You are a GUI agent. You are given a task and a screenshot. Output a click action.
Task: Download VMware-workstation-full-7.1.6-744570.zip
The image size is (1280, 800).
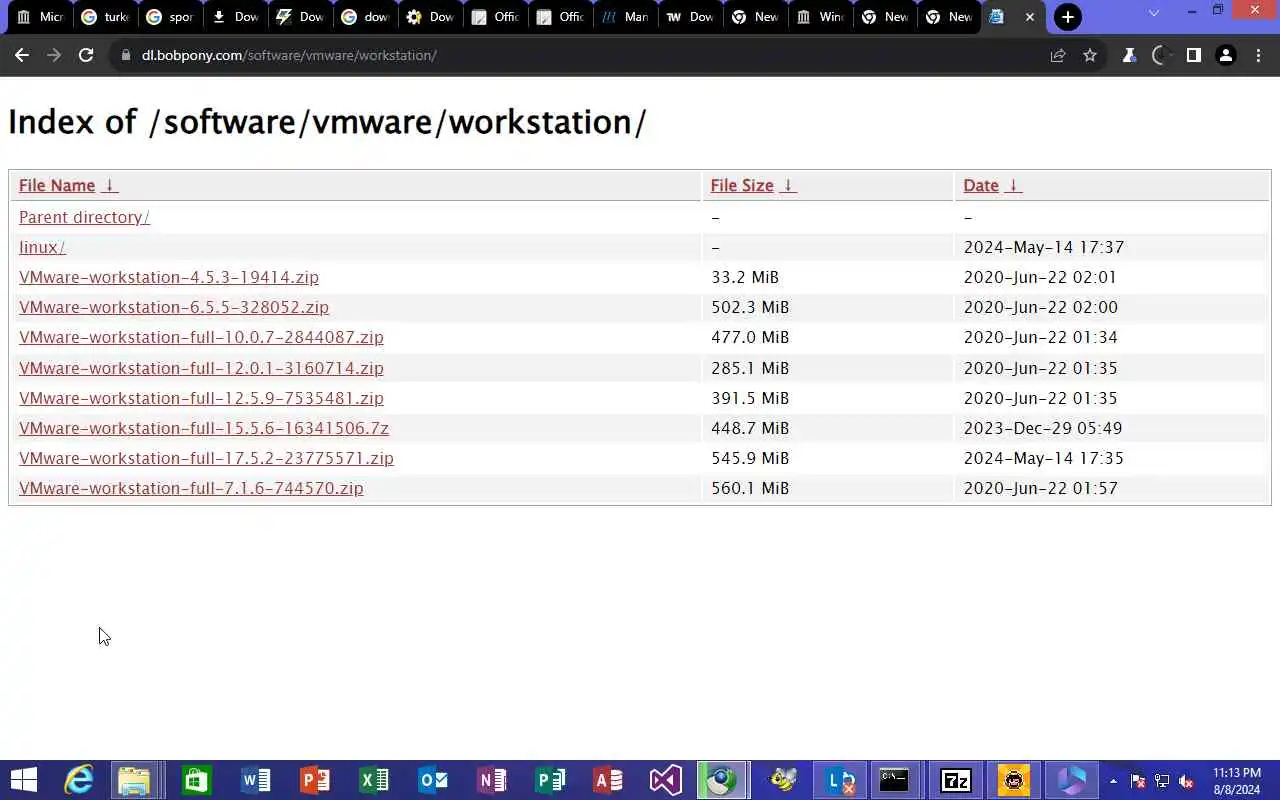pos(191,488)
